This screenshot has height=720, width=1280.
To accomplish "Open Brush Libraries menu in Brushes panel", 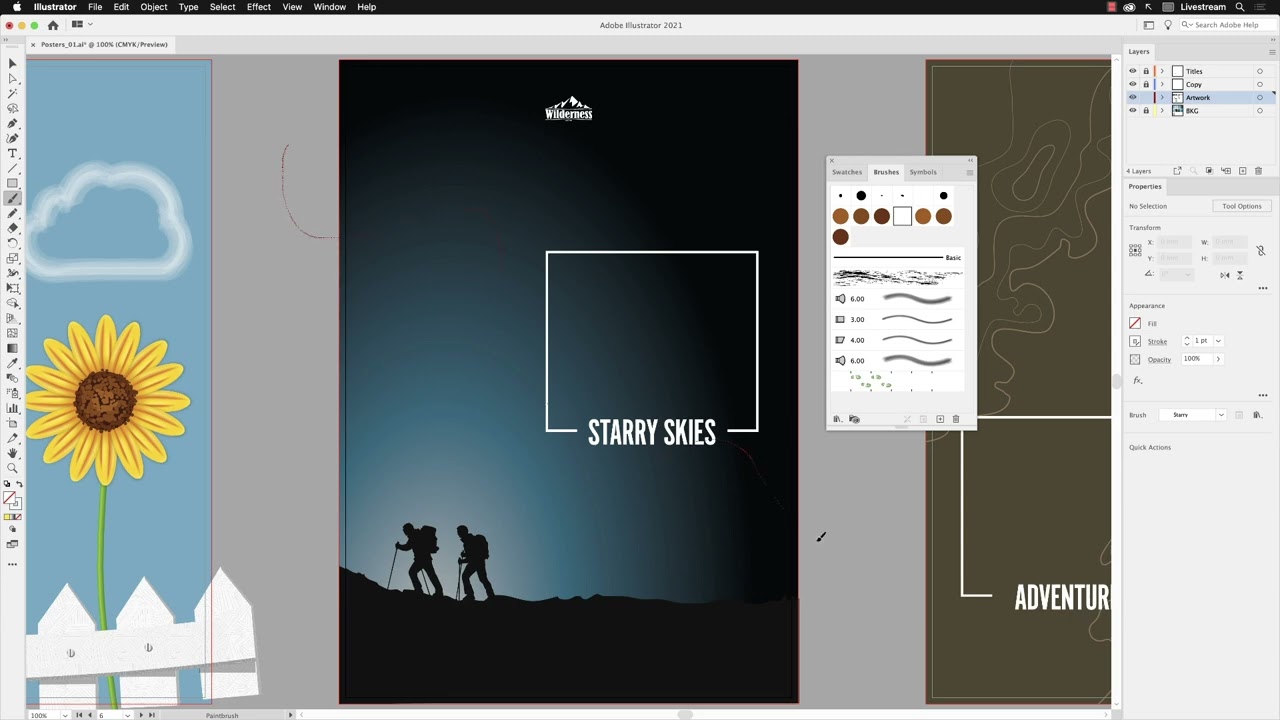I will click(x=837, y=419).
